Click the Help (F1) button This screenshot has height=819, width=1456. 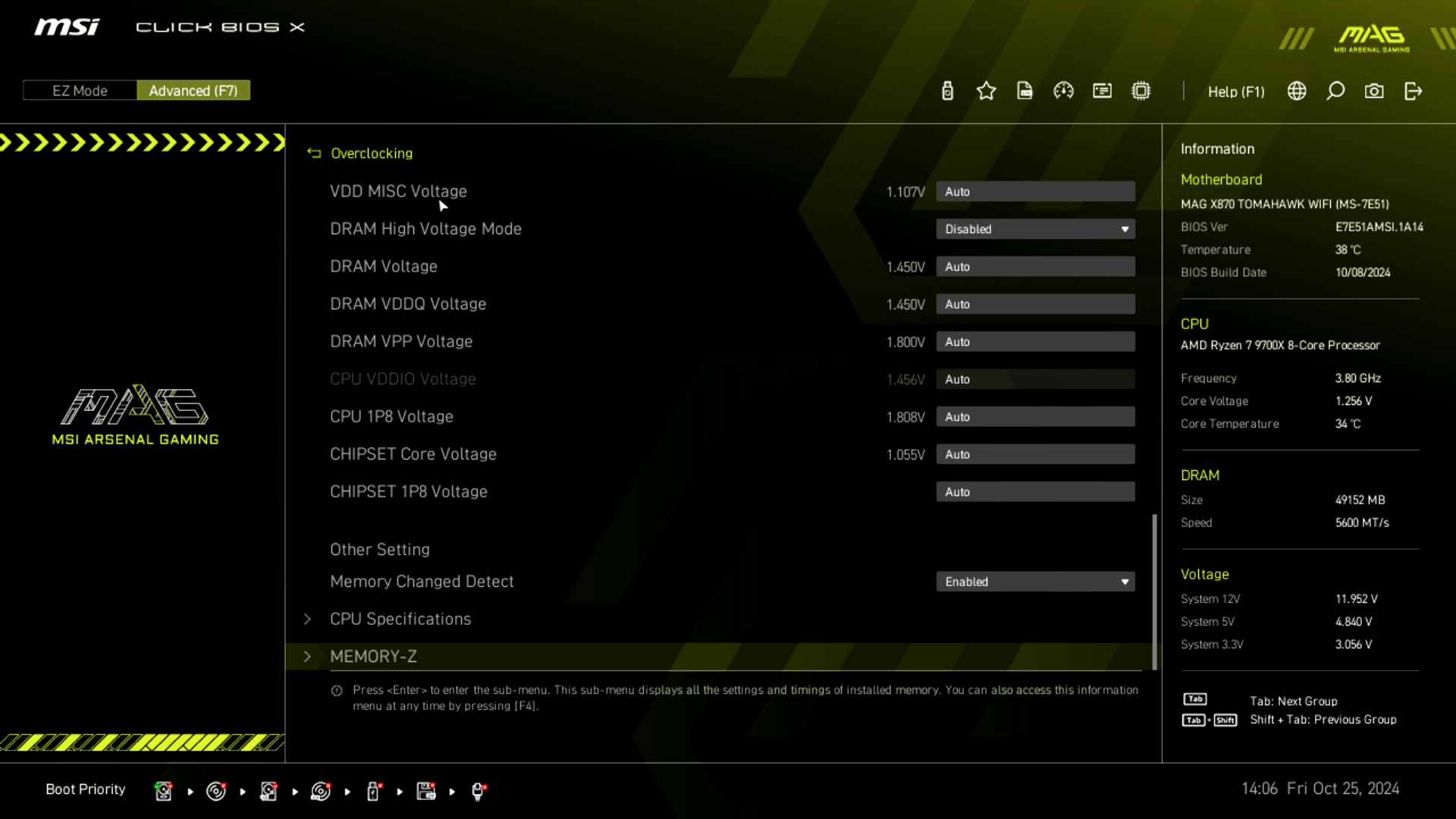pos(1236,91)
